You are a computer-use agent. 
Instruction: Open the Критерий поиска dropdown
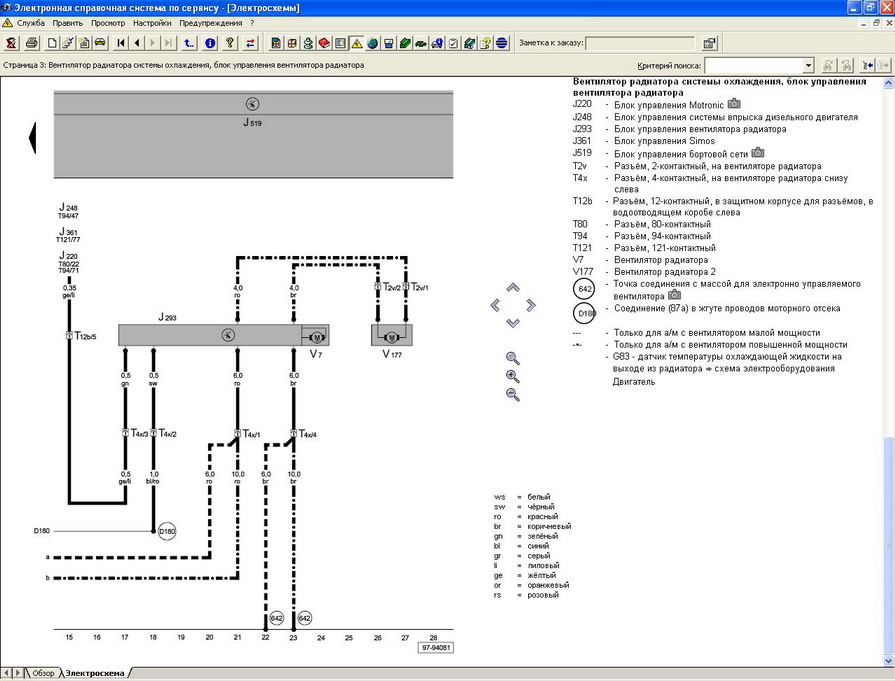[x=808, y=65]
